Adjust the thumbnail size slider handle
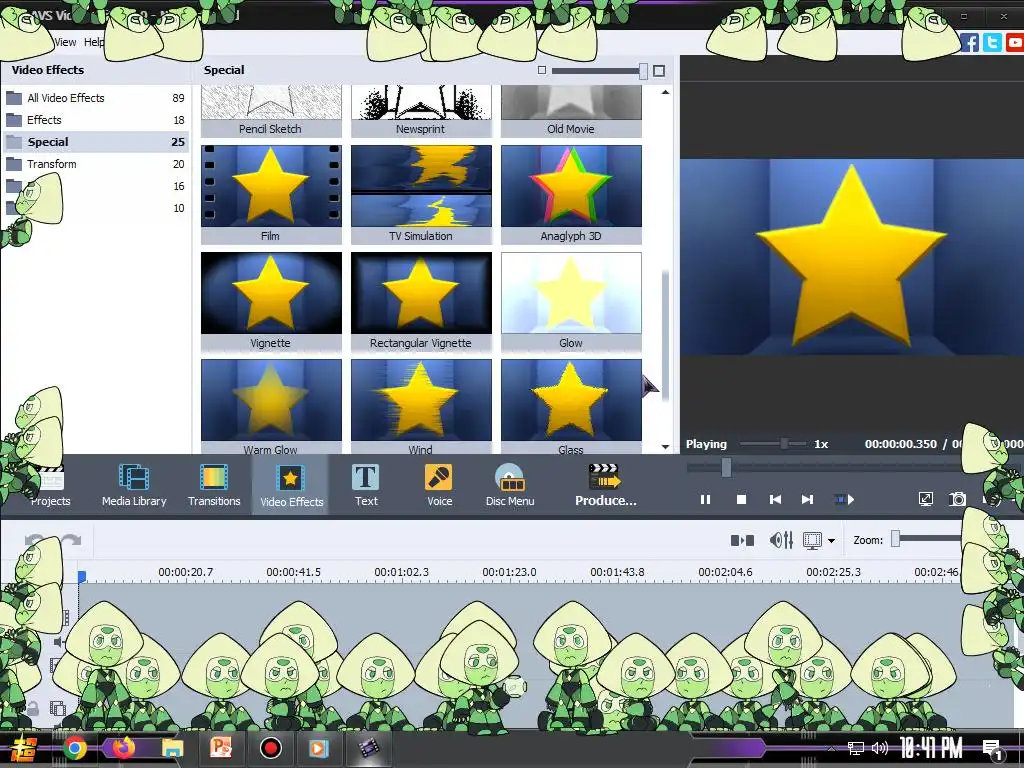 click(643, 71)
